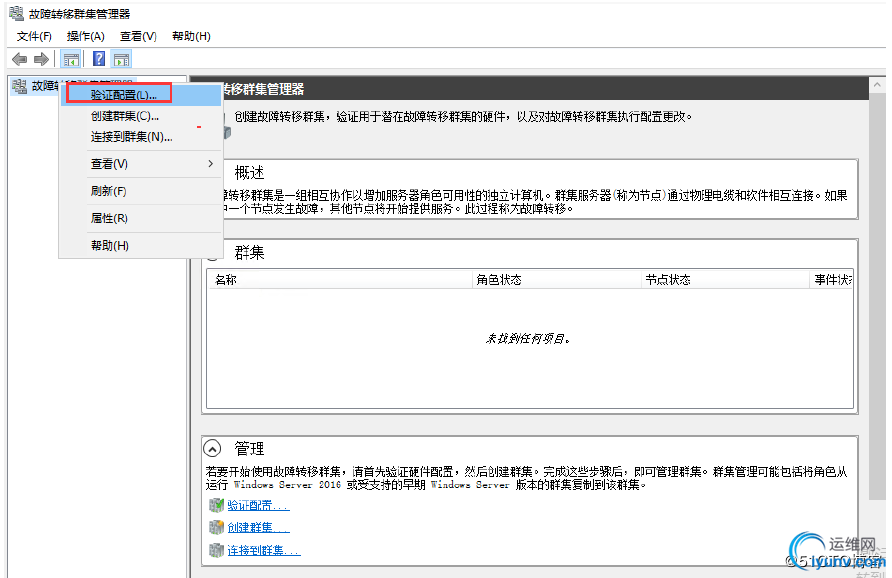Open the 帮助(H) menu in the menu bar
The width and height of the screenshot is (892, 578).
tap(191, 36)
